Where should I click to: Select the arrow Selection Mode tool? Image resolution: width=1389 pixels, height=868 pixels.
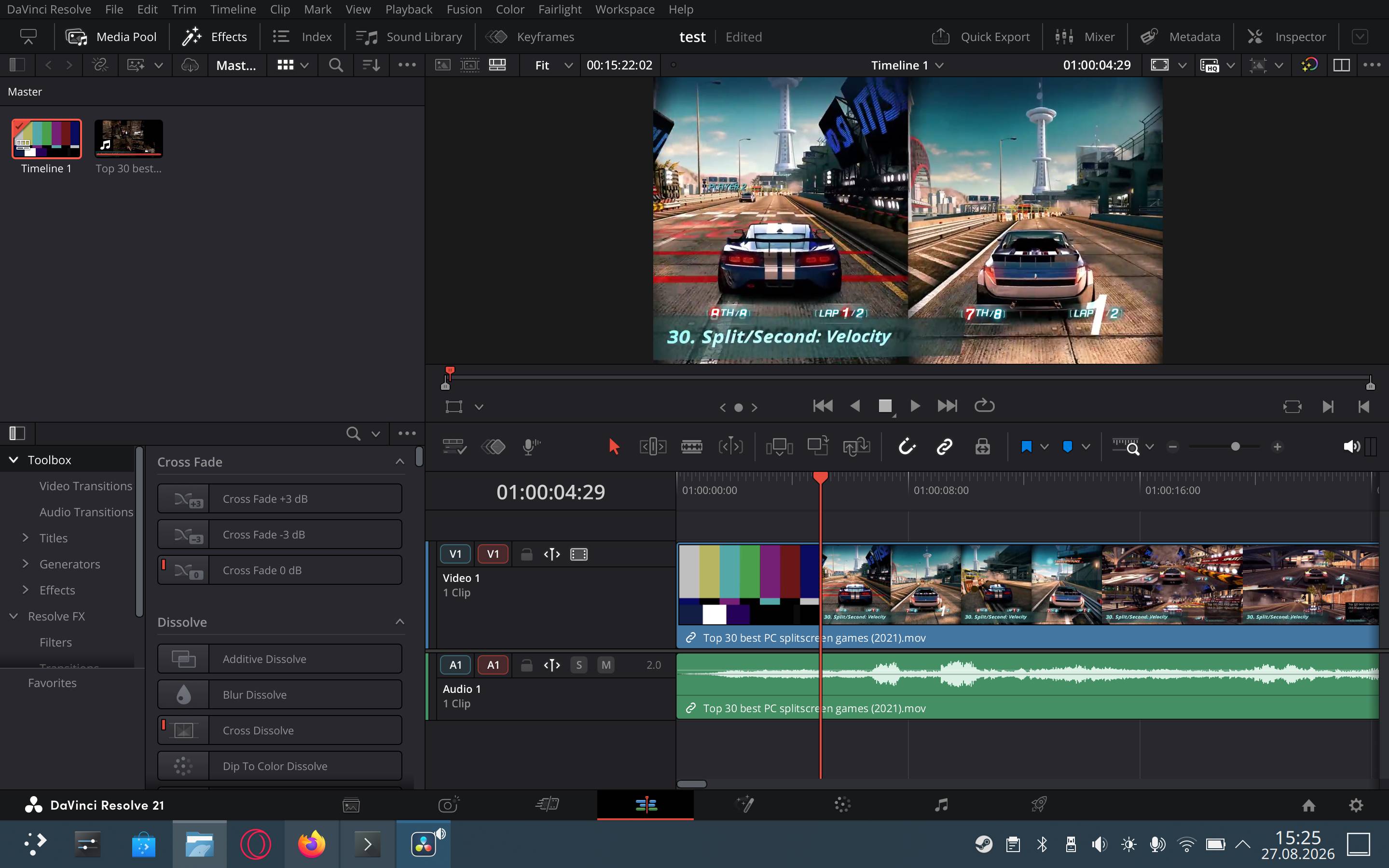pyautogui.click(x=614, y=447)
